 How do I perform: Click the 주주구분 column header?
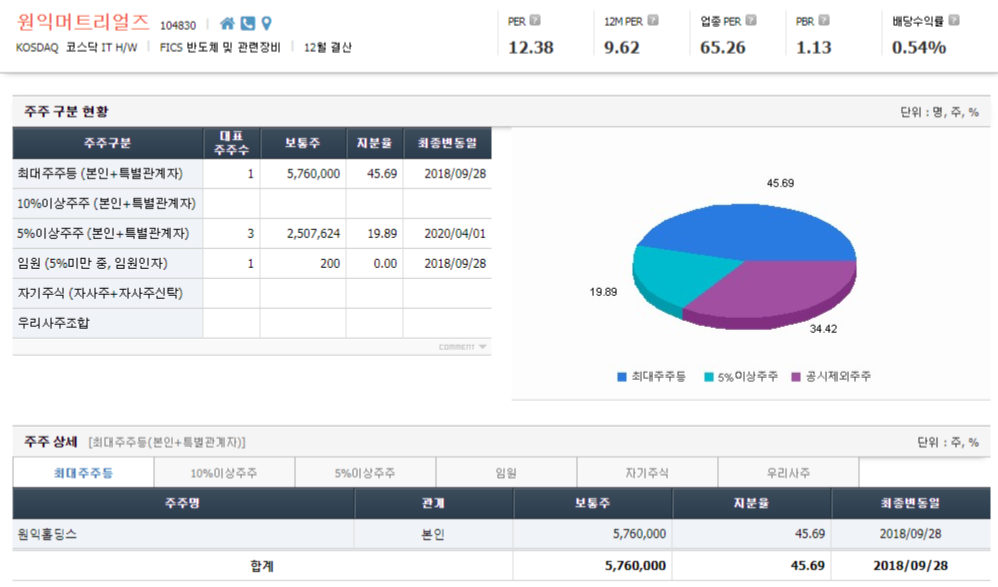click(x=108, y=143)
